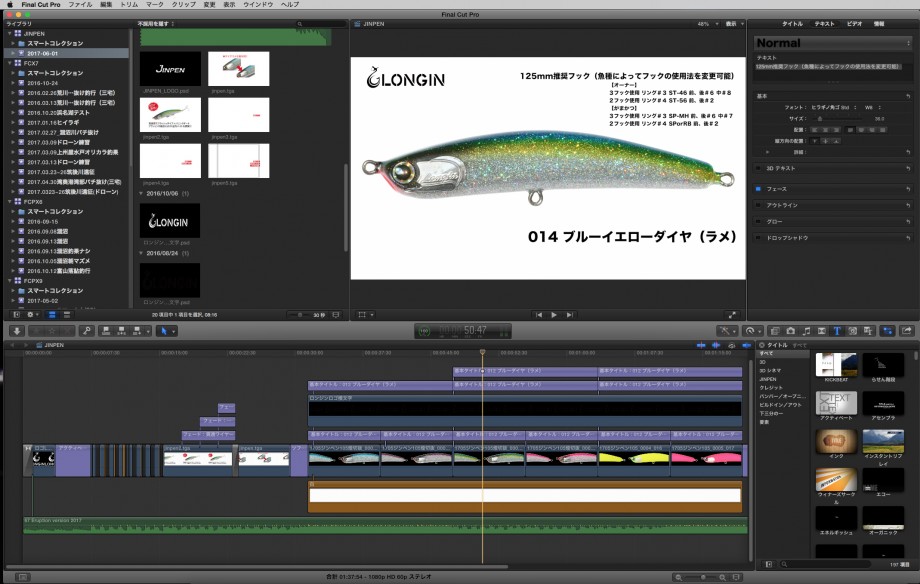Open the Effects browser
The width and height of the screenshot is (920, 584).
(x=775, y=331)
